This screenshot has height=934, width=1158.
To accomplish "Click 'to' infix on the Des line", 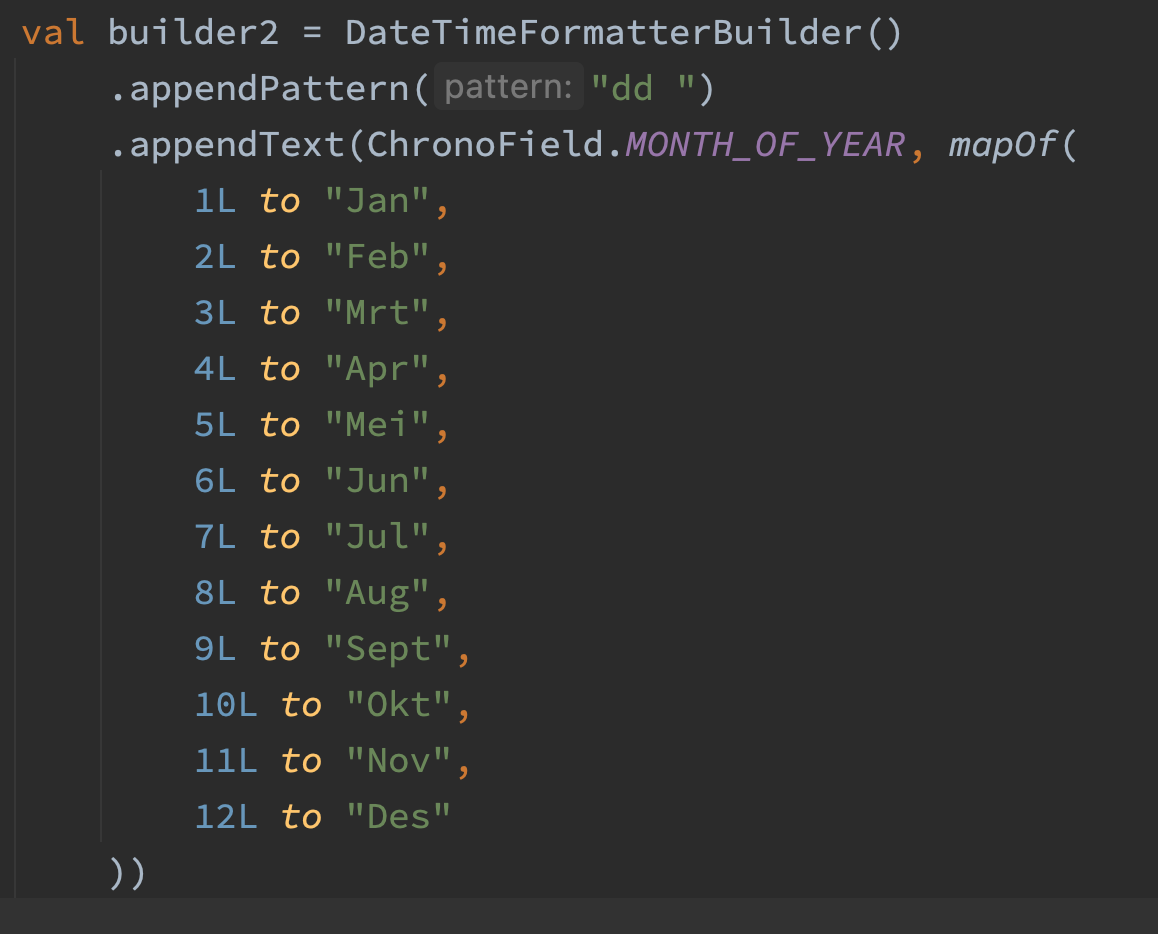I will click(301, 818).
